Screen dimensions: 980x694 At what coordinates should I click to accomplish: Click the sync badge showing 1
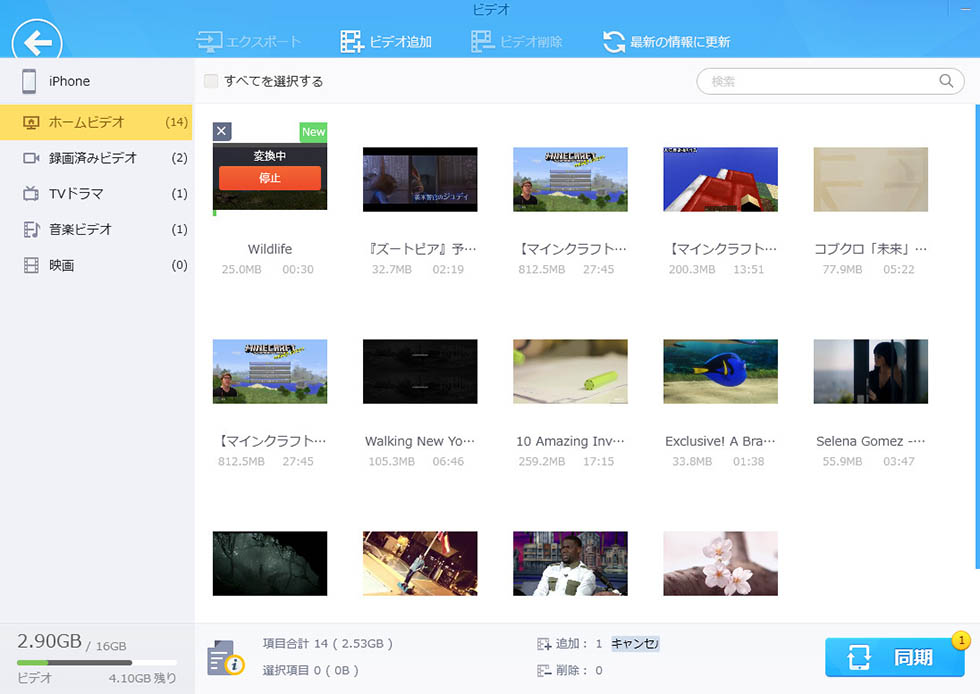(x=961, y=640)
